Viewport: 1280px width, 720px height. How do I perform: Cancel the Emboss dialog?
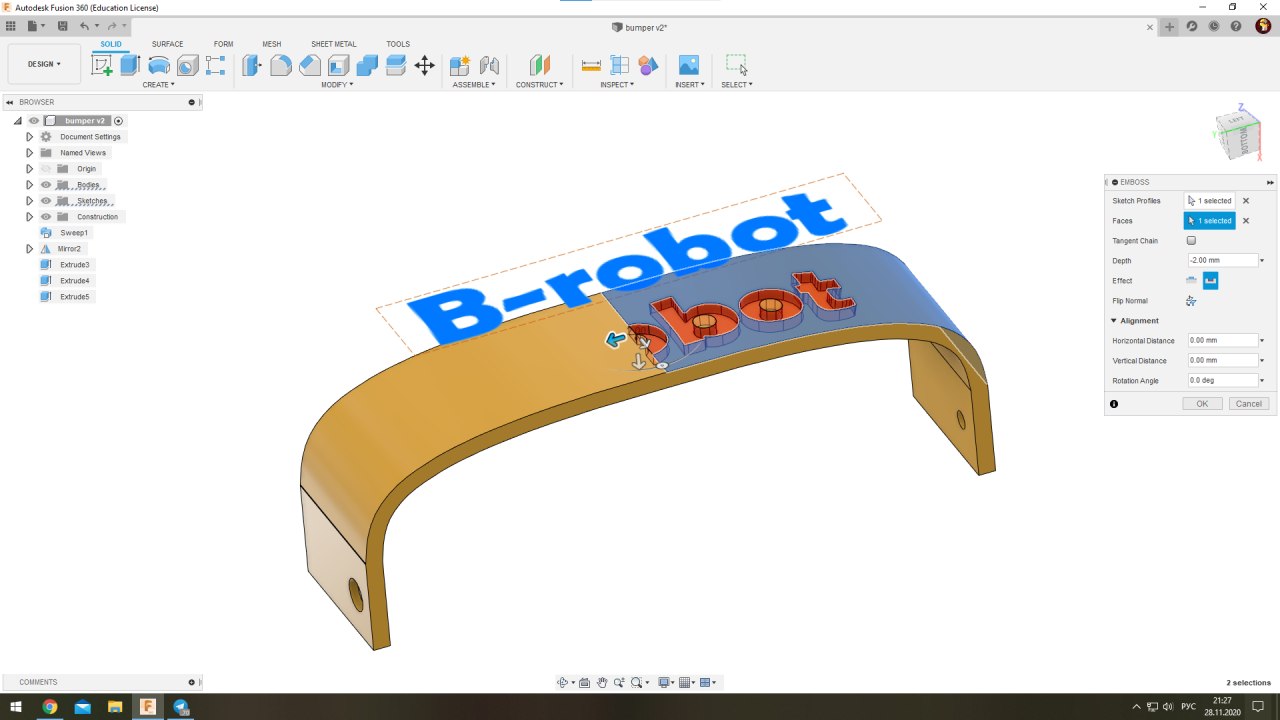coord(1249,404)
